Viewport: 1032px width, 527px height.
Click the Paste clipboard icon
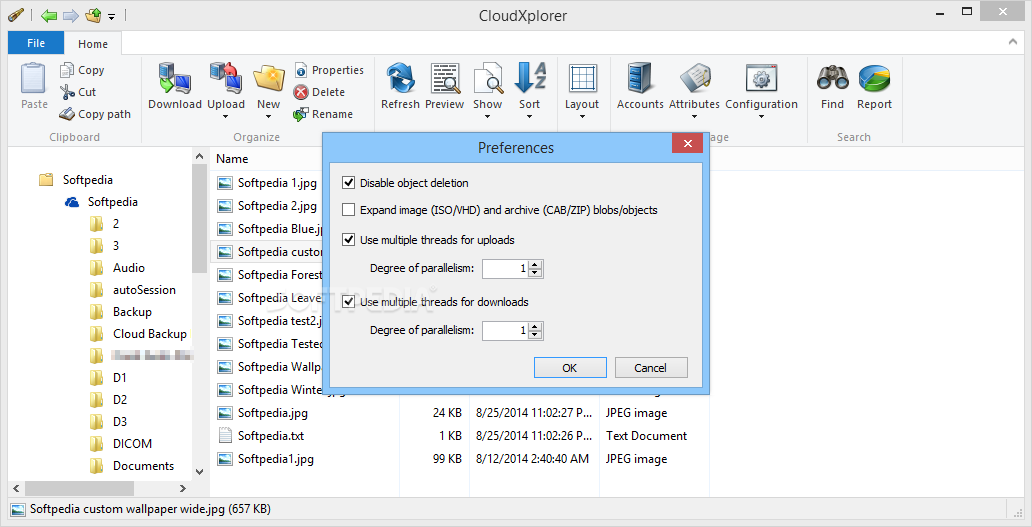[34, 78]
